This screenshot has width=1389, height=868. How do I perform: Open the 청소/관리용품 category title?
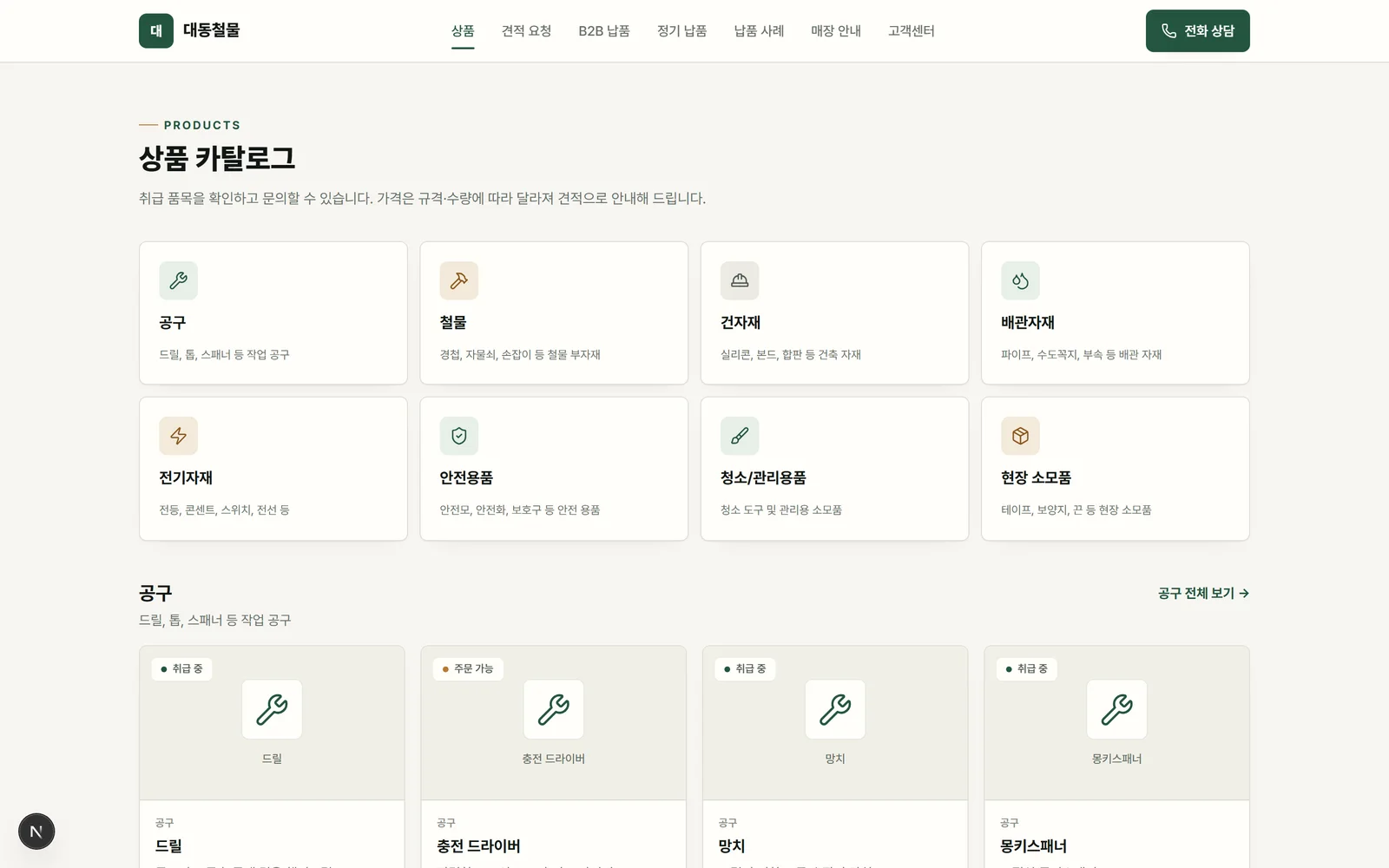763,477
